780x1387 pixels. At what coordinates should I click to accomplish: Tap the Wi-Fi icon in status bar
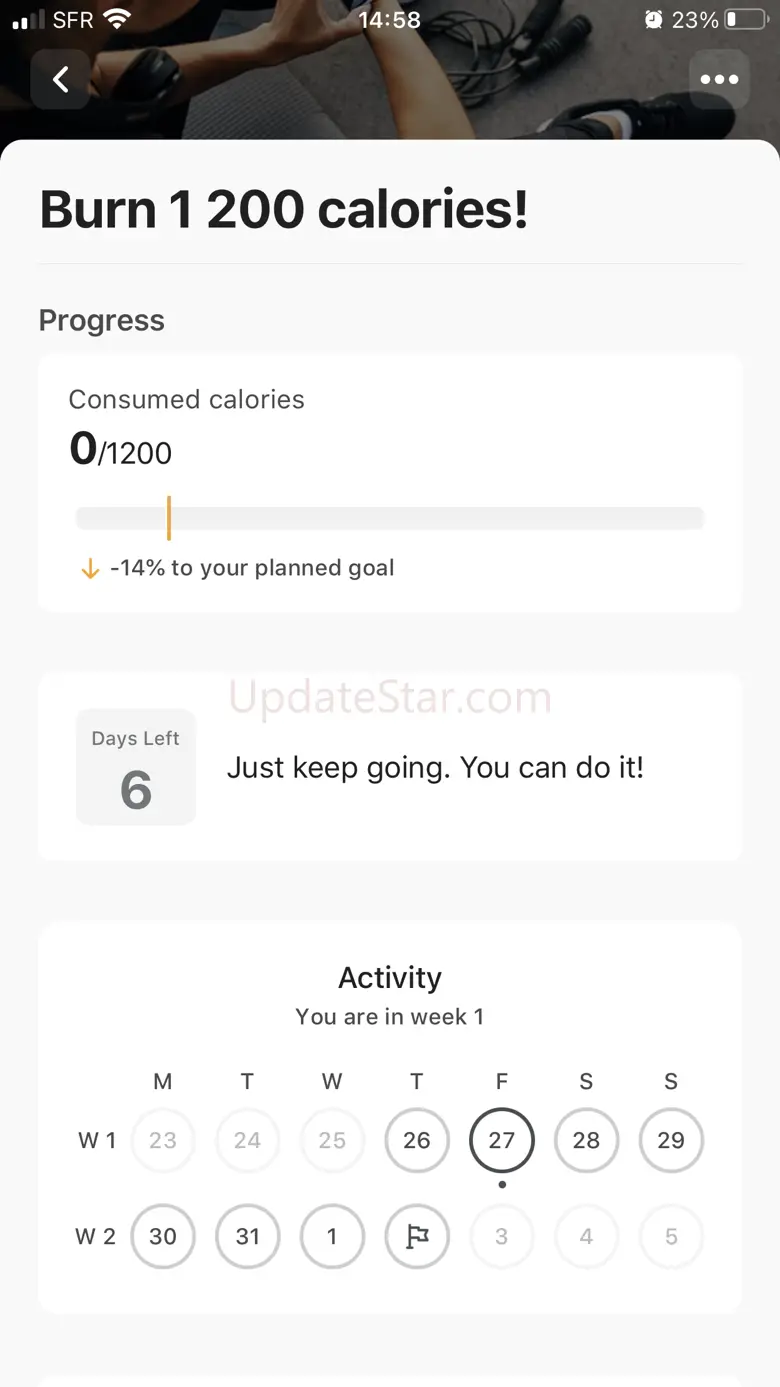point(118,20)
